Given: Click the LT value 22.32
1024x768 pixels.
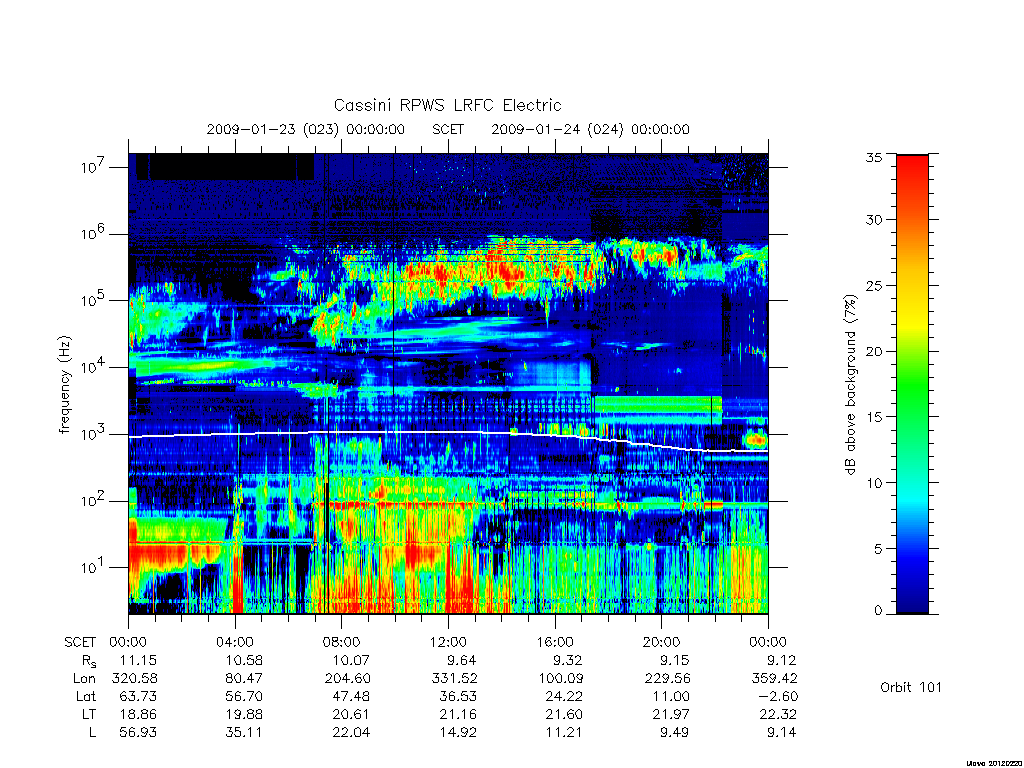Looking at the screenshot, I should [x=778, y=714].
